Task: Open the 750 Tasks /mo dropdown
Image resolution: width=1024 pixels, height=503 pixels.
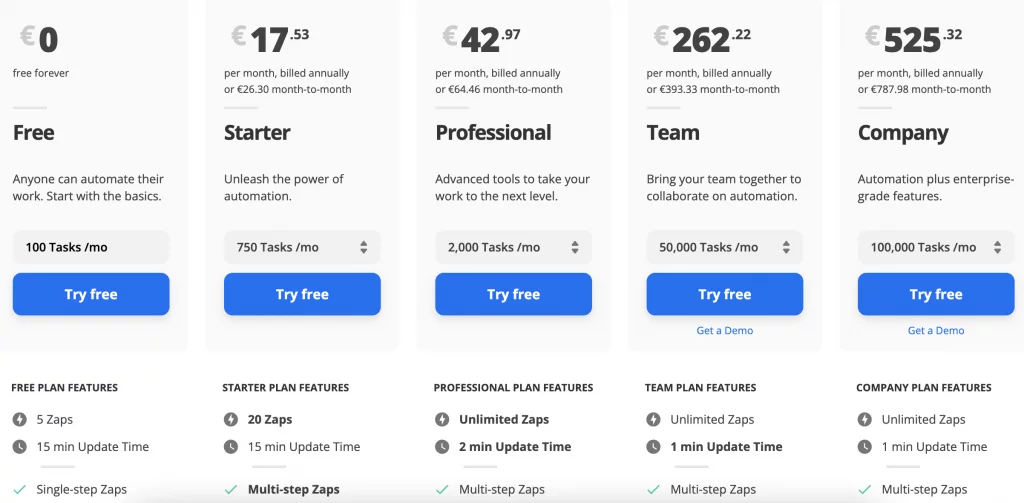Action: (x=302, y=247)
